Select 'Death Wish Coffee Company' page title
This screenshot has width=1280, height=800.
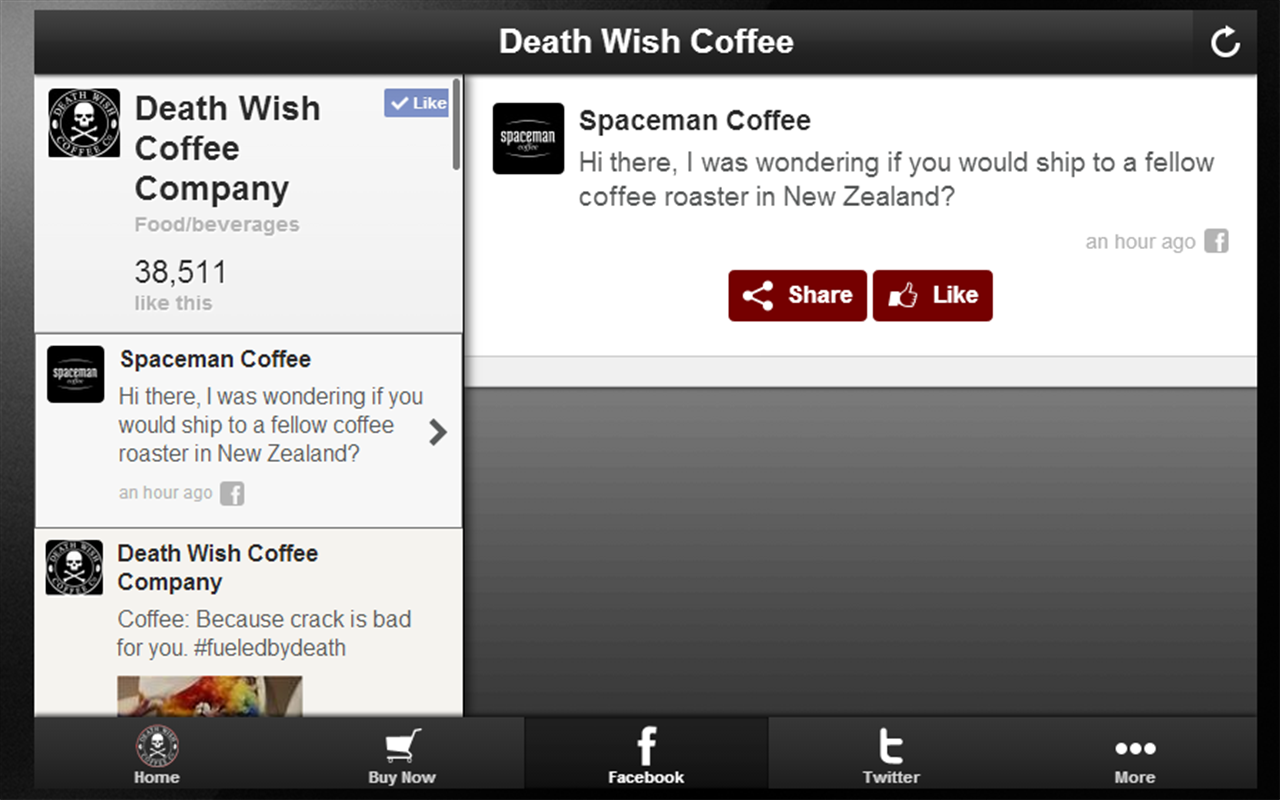pos(227,148)
